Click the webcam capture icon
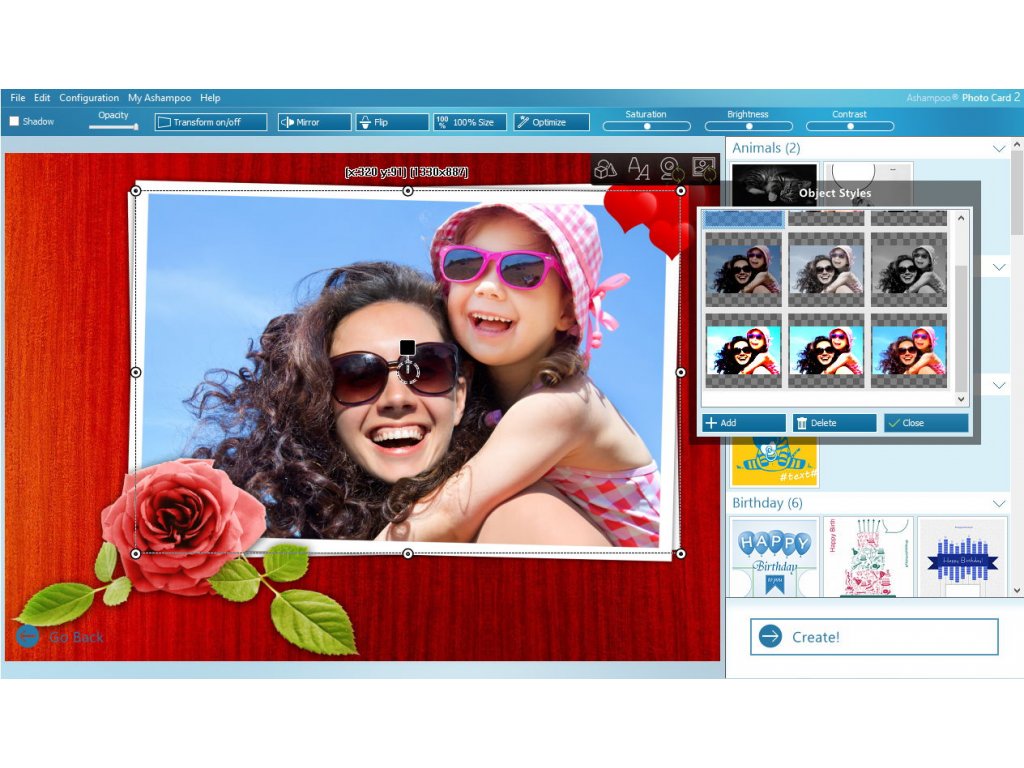Image resolution: width=1024 pixels, height=768 pixels. click(671, 169)
